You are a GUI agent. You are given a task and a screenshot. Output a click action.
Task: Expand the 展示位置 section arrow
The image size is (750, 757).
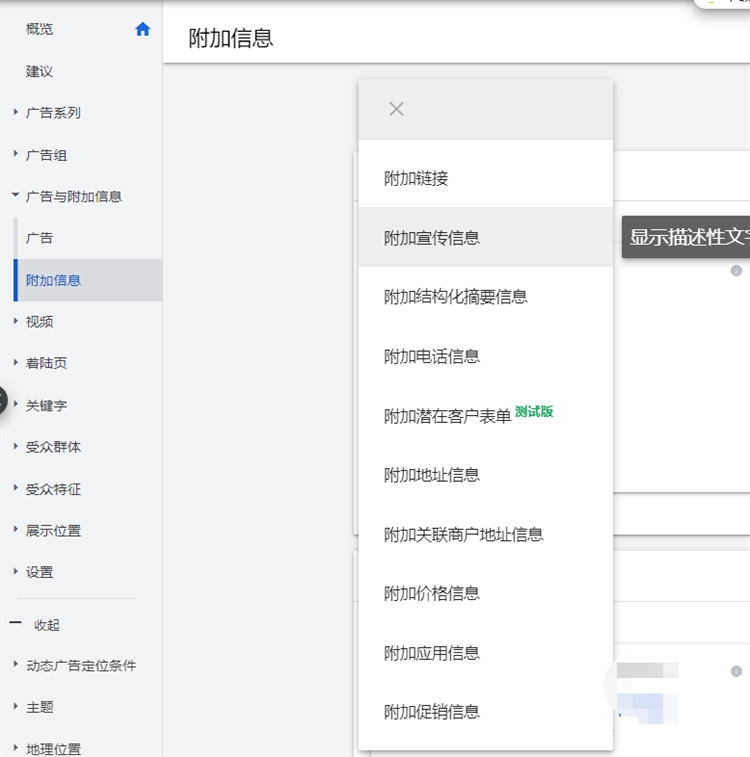tap(15, 530)
